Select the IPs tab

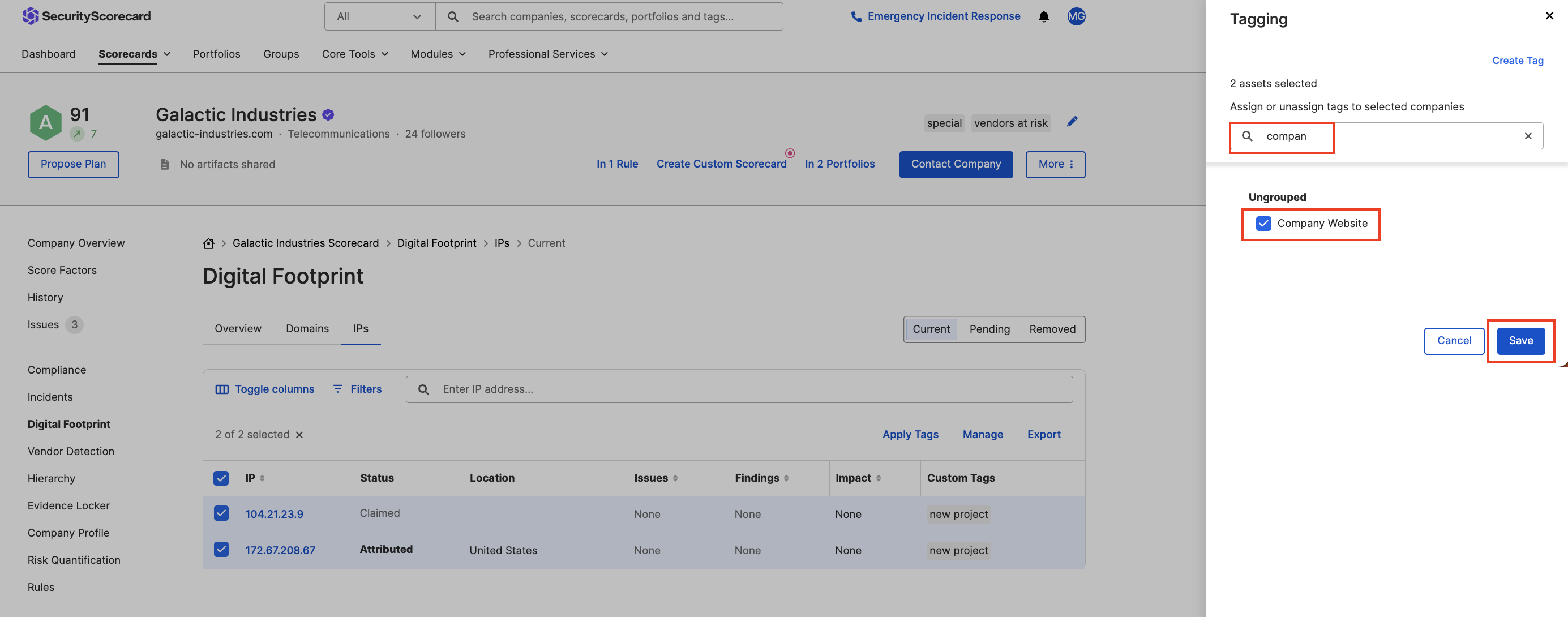click(361, 328)
